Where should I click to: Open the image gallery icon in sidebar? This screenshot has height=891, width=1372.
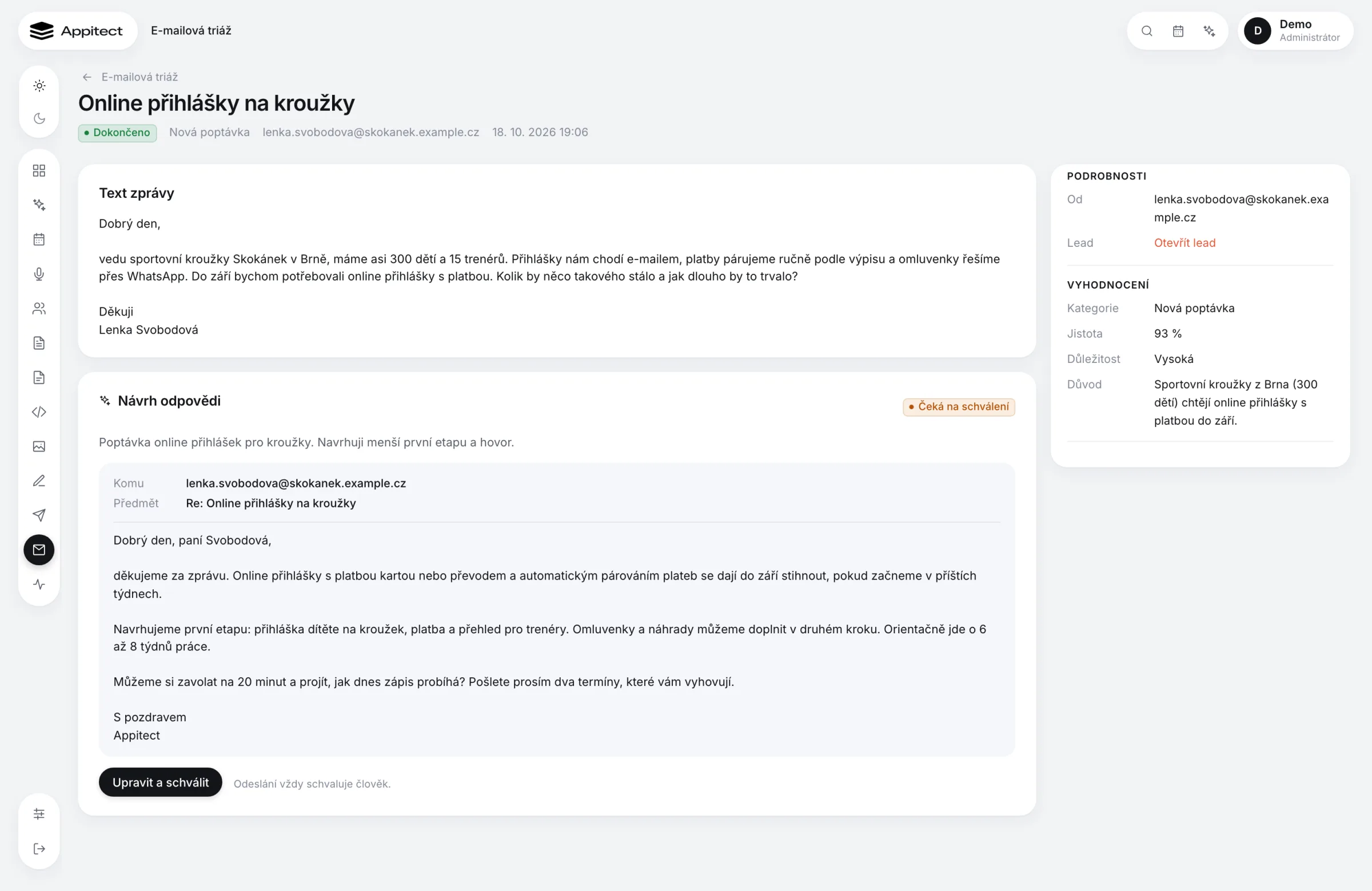click(39, 446)
